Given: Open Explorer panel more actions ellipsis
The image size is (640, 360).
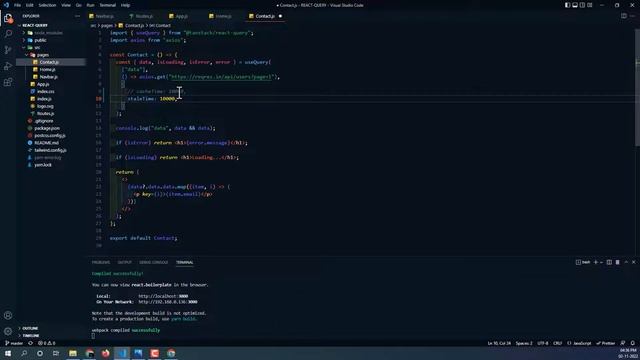Looking at the screenshot, I should click(x=77, y=16).
